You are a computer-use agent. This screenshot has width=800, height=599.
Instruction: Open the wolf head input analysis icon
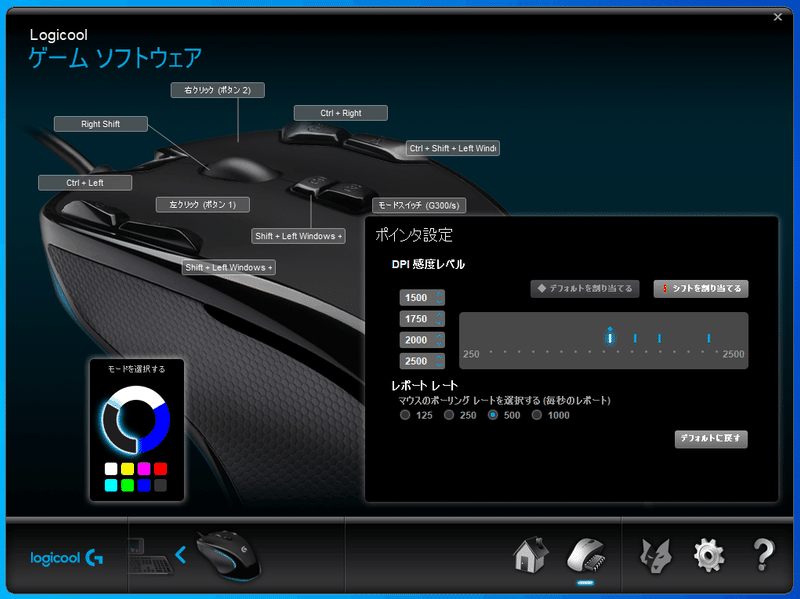coord(655,556)
